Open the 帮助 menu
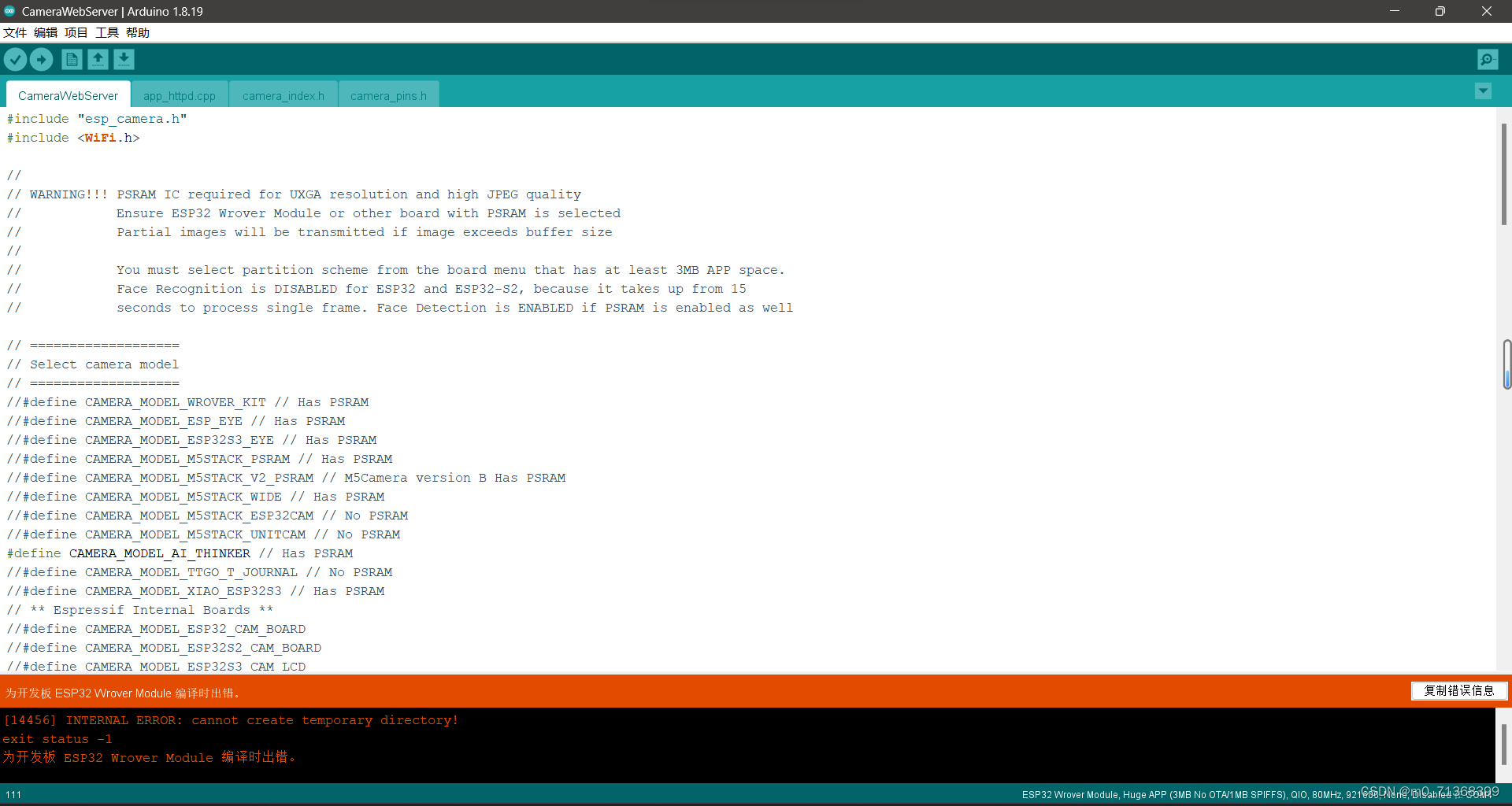 click(x=137, y=32)
